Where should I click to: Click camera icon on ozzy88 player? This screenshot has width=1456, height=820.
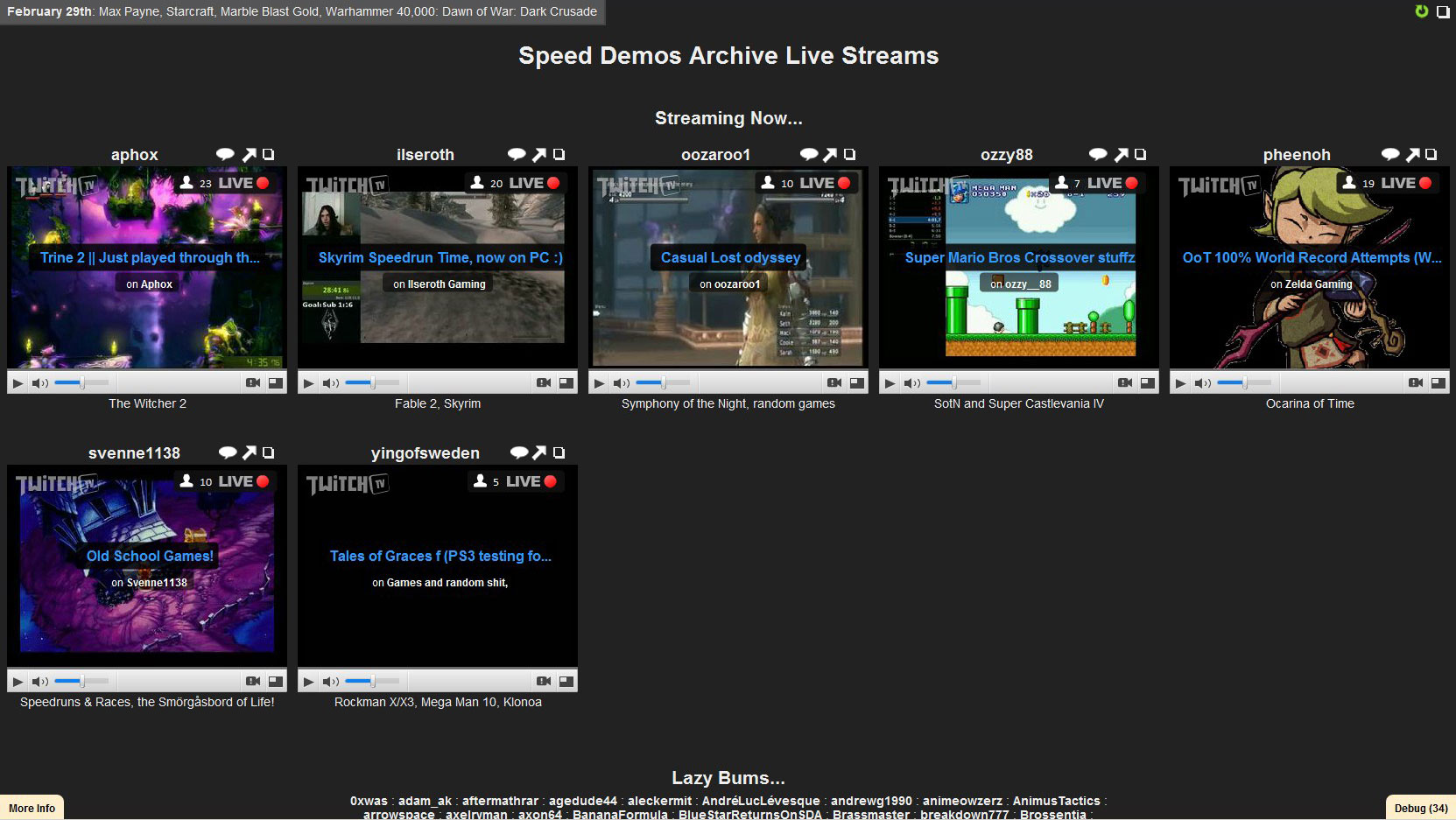(1125, 383)
